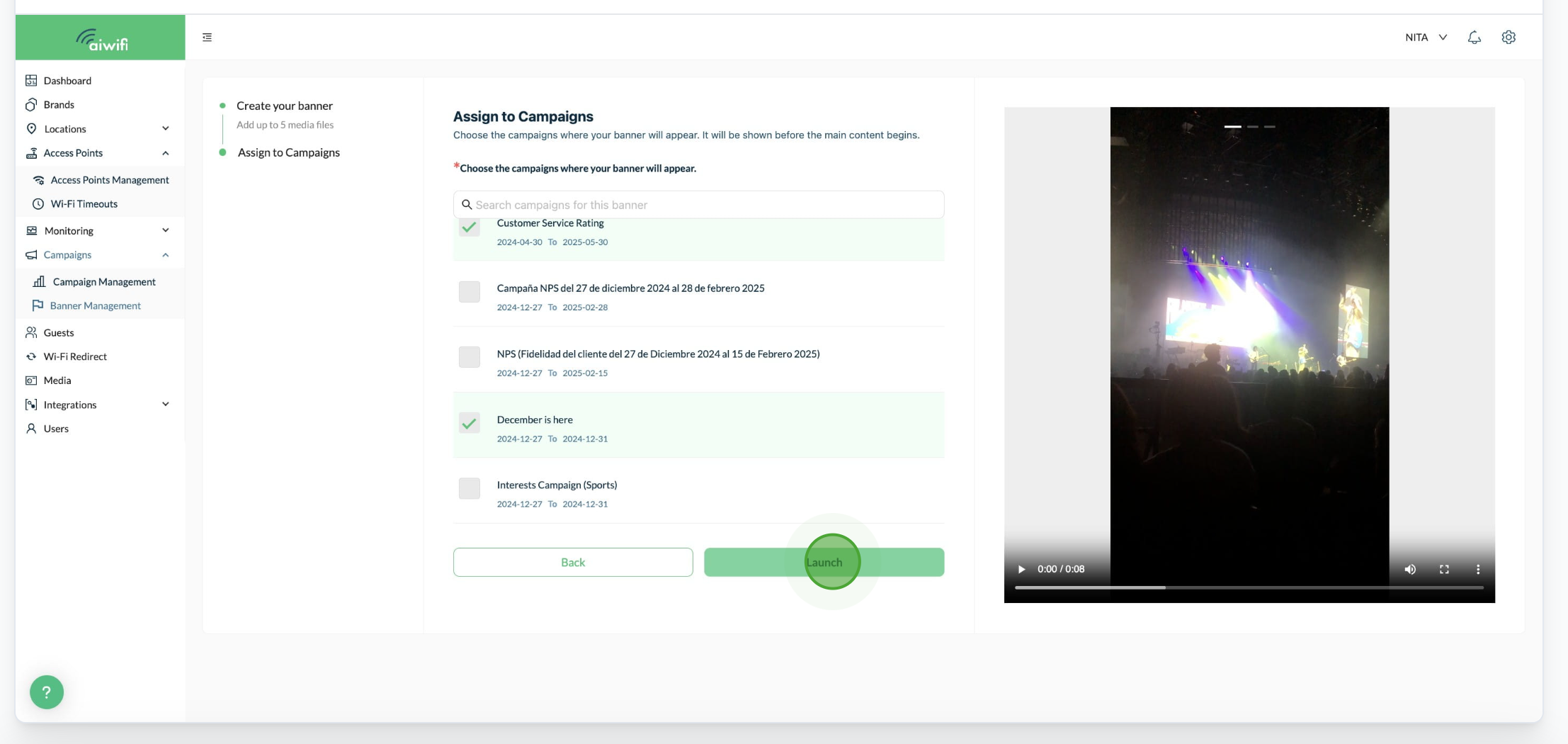Click the Media icon in sidebar
1568x744 pixels.
(31, 381)
